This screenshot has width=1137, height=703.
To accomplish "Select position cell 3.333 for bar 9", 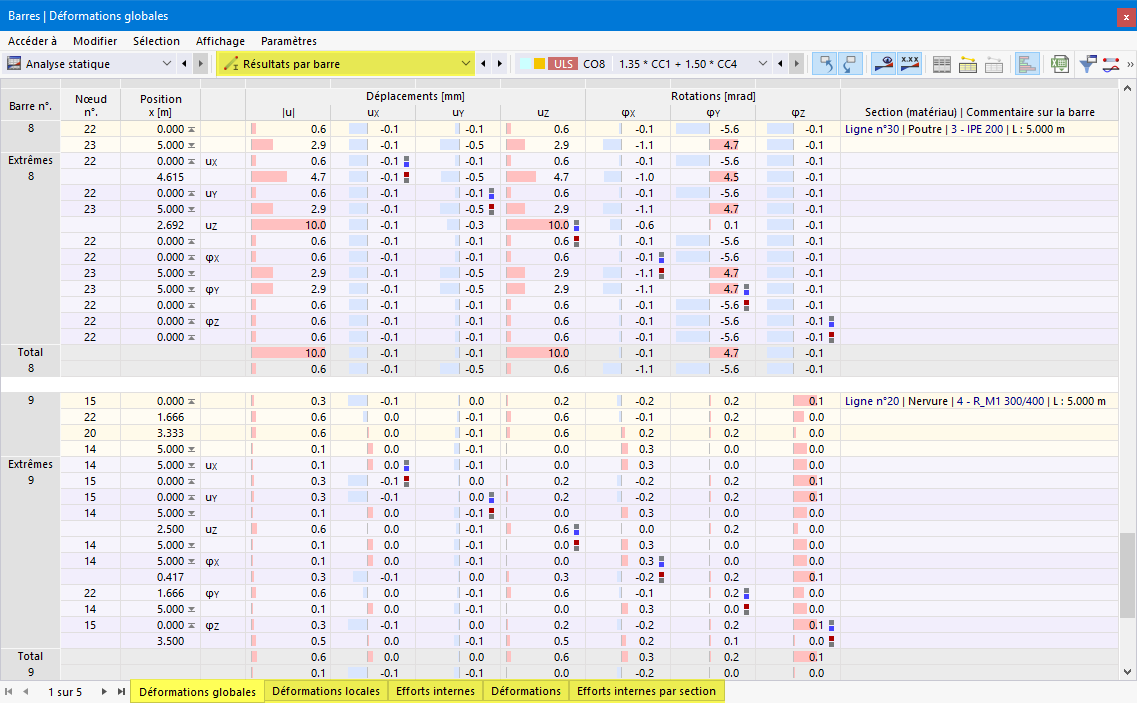I will click(160, 433).
